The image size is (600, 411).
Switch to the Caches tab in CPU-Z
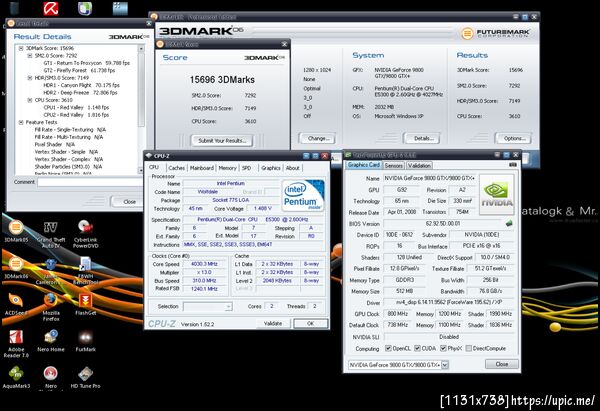[x=176, y=168]
